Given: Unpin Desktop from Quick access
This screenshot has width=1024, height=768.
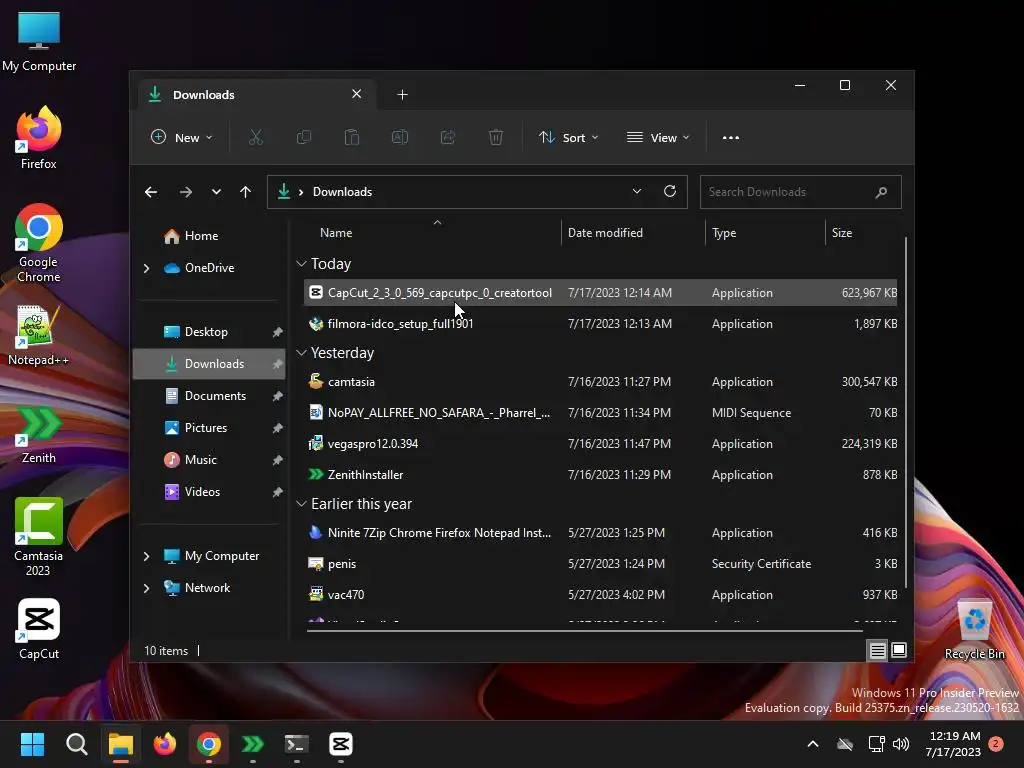Looking at the screenshot, I should tap(277, 332).
